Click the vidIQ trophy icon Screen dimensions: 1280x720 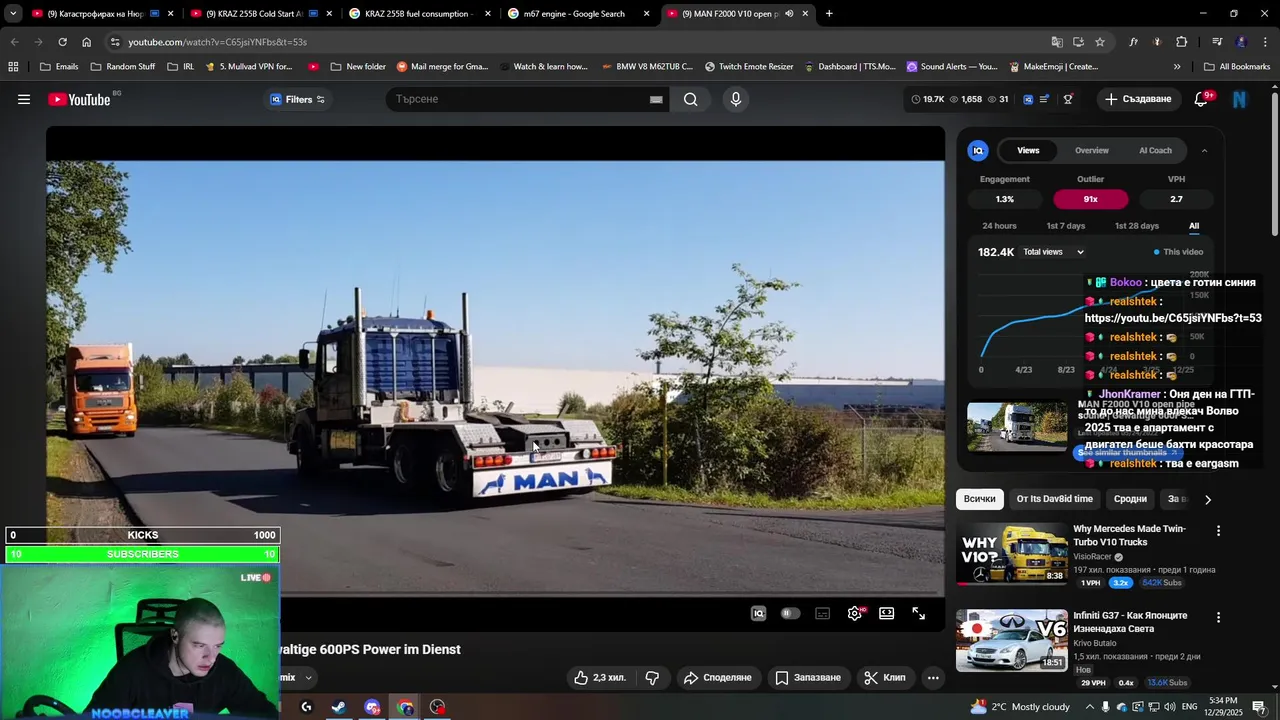point(1068,99)
